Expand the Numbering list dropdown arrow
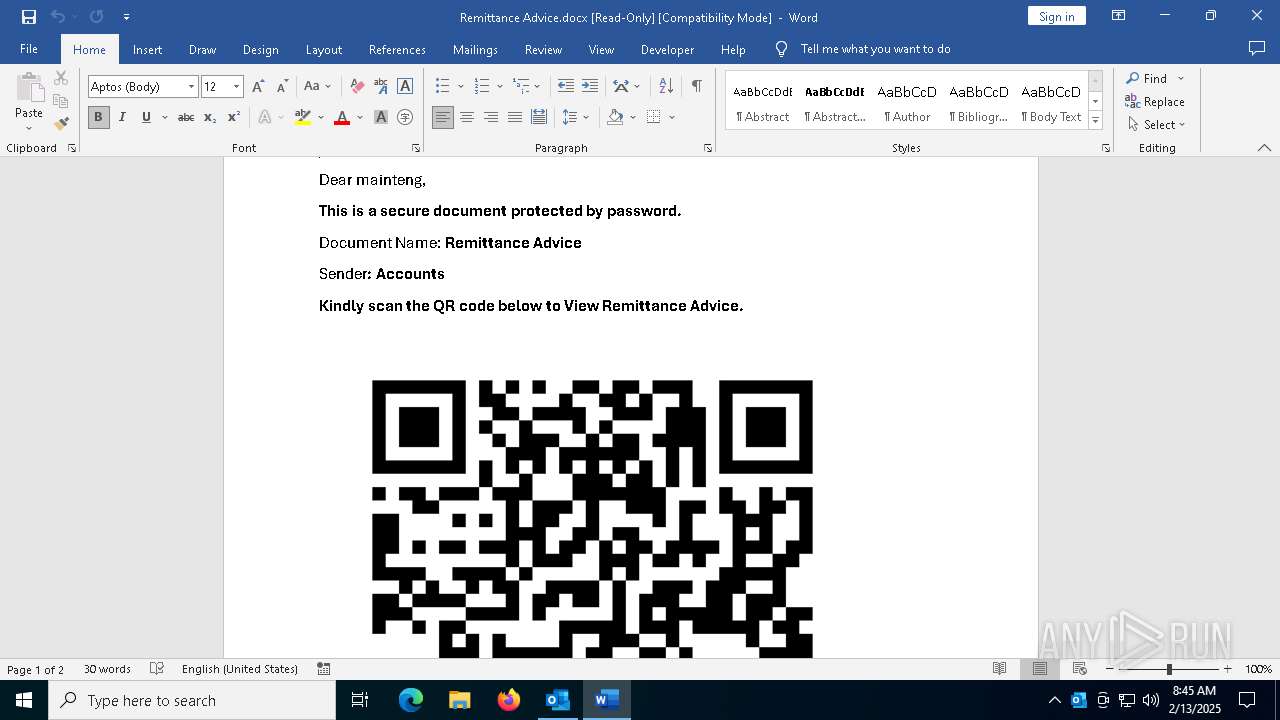 [500, 87]
